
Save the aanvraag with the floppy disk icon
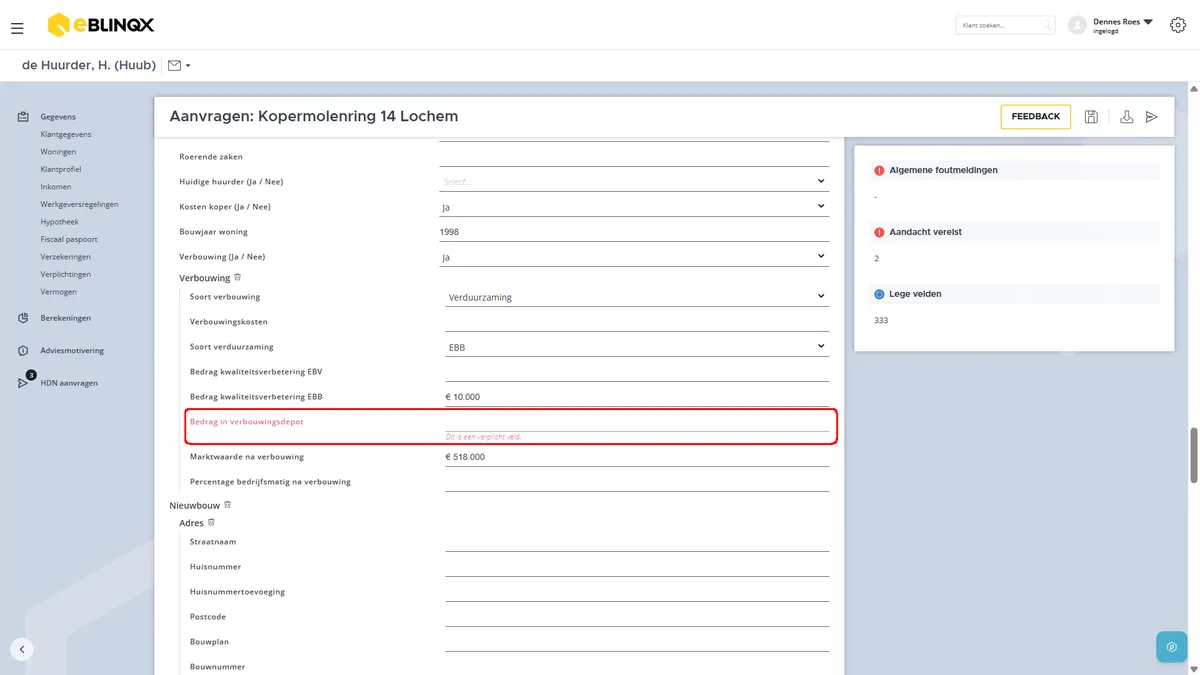coord(1091,117)
